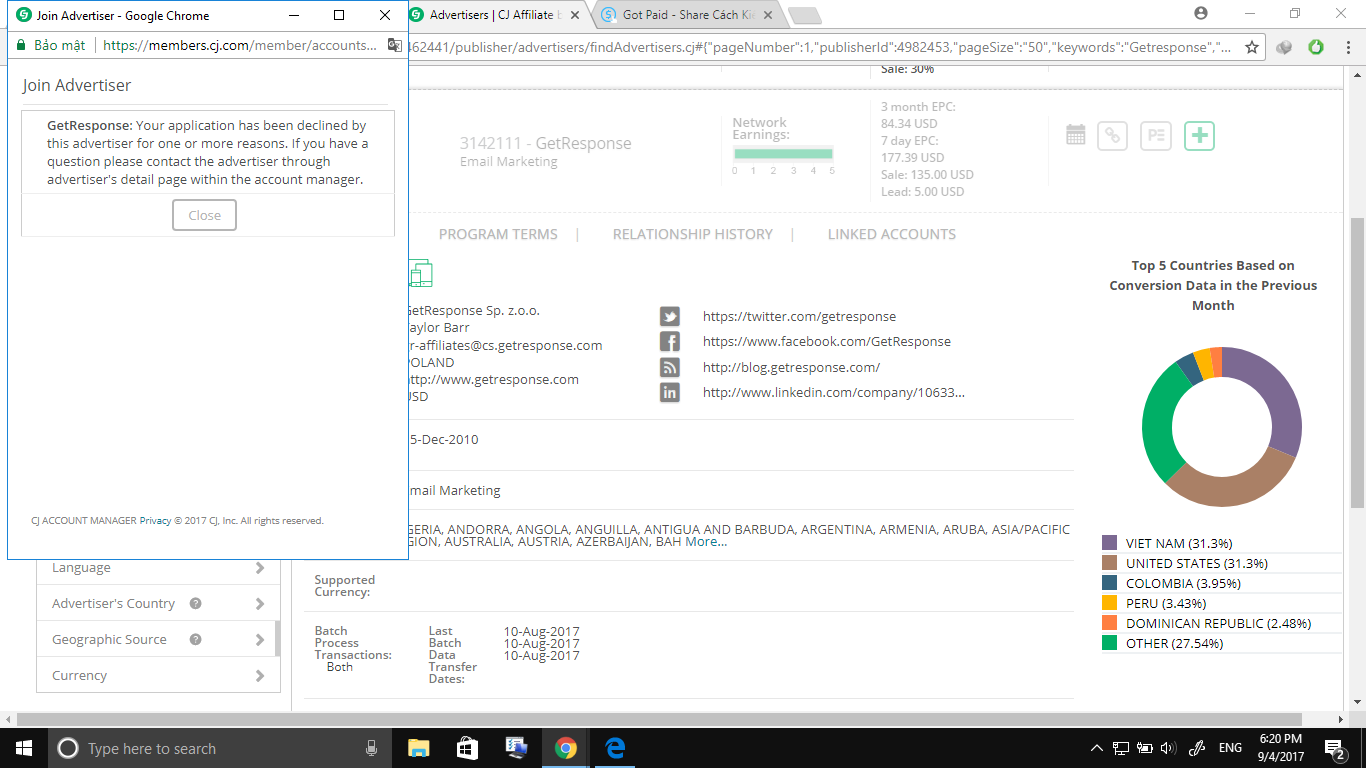Click the devices icon below the tabs
The width and height of the screenshot is (1366, 768).
(420, 273)
